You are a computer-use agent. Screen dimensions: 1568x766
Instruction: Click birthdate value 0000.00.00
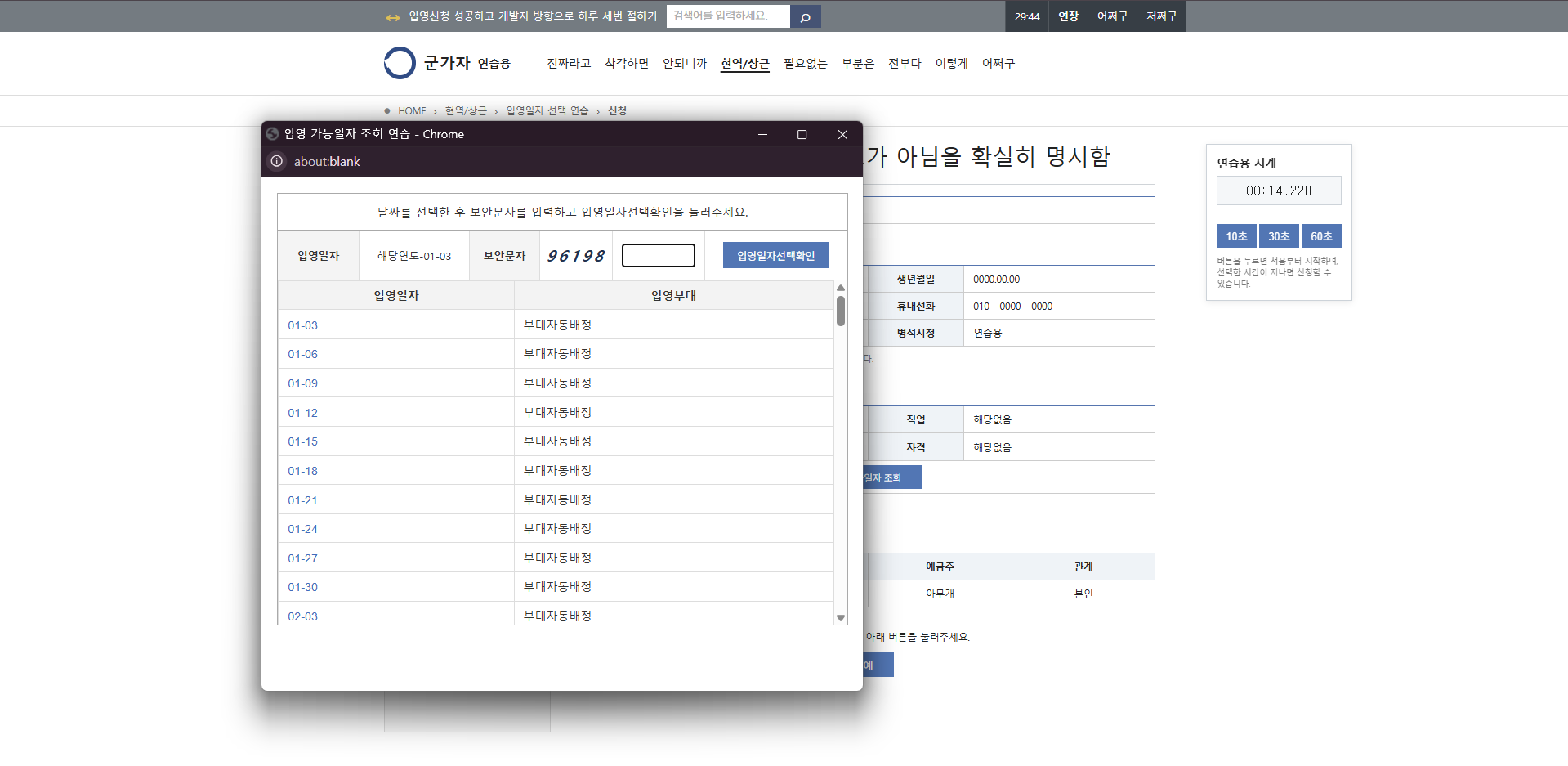tap(997, 280)
